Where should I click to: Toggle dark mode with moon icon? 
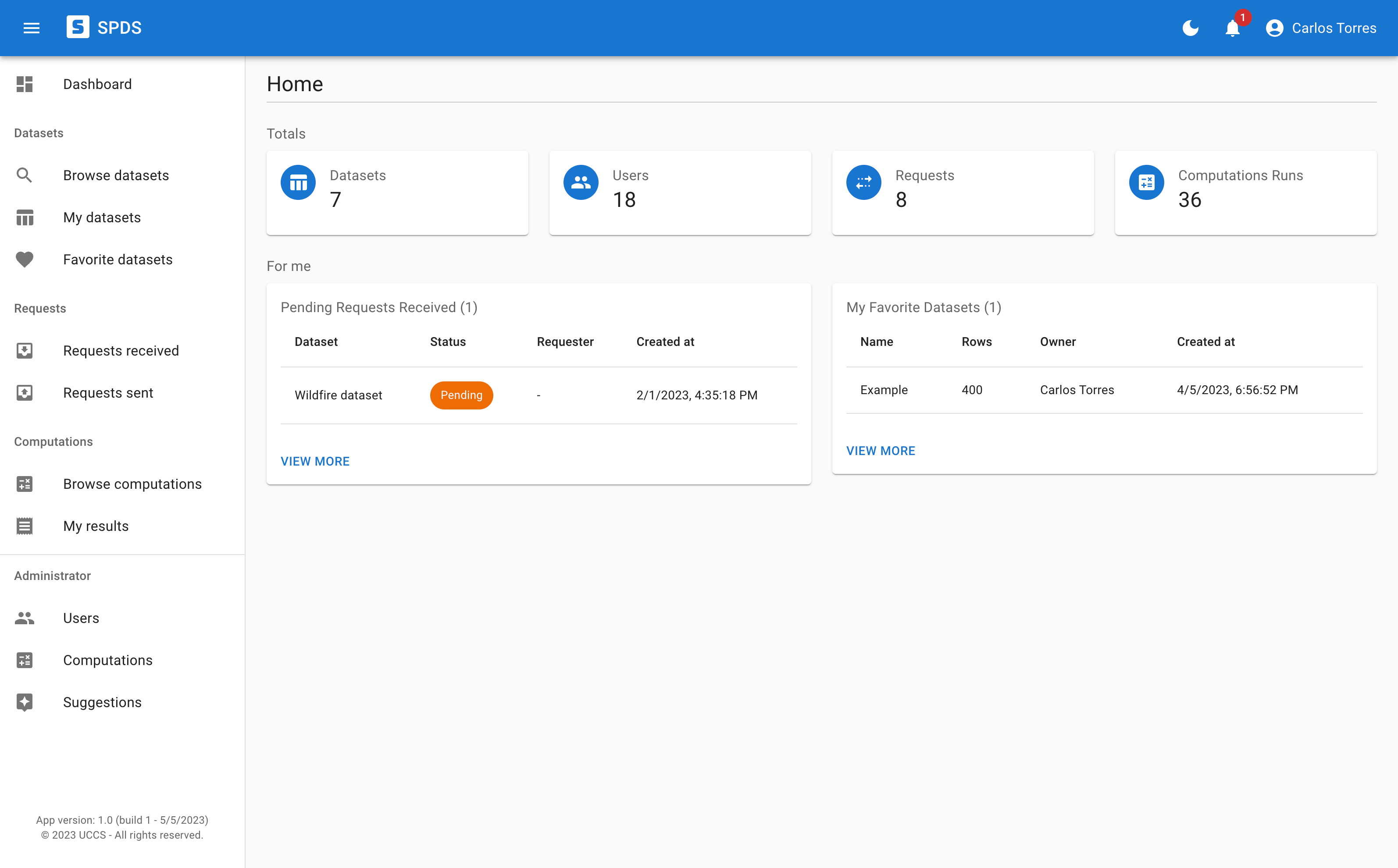(x=1190, y=28)
